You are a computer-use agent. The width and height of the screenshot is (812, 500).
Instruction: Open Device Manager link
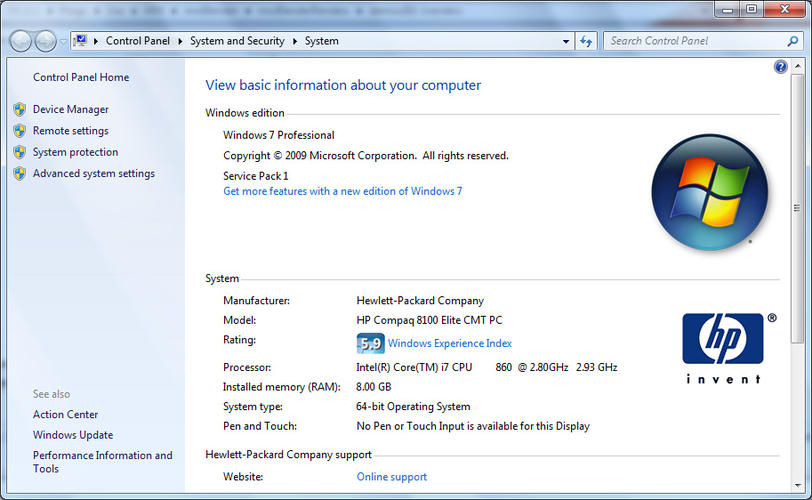coord(71,109)
